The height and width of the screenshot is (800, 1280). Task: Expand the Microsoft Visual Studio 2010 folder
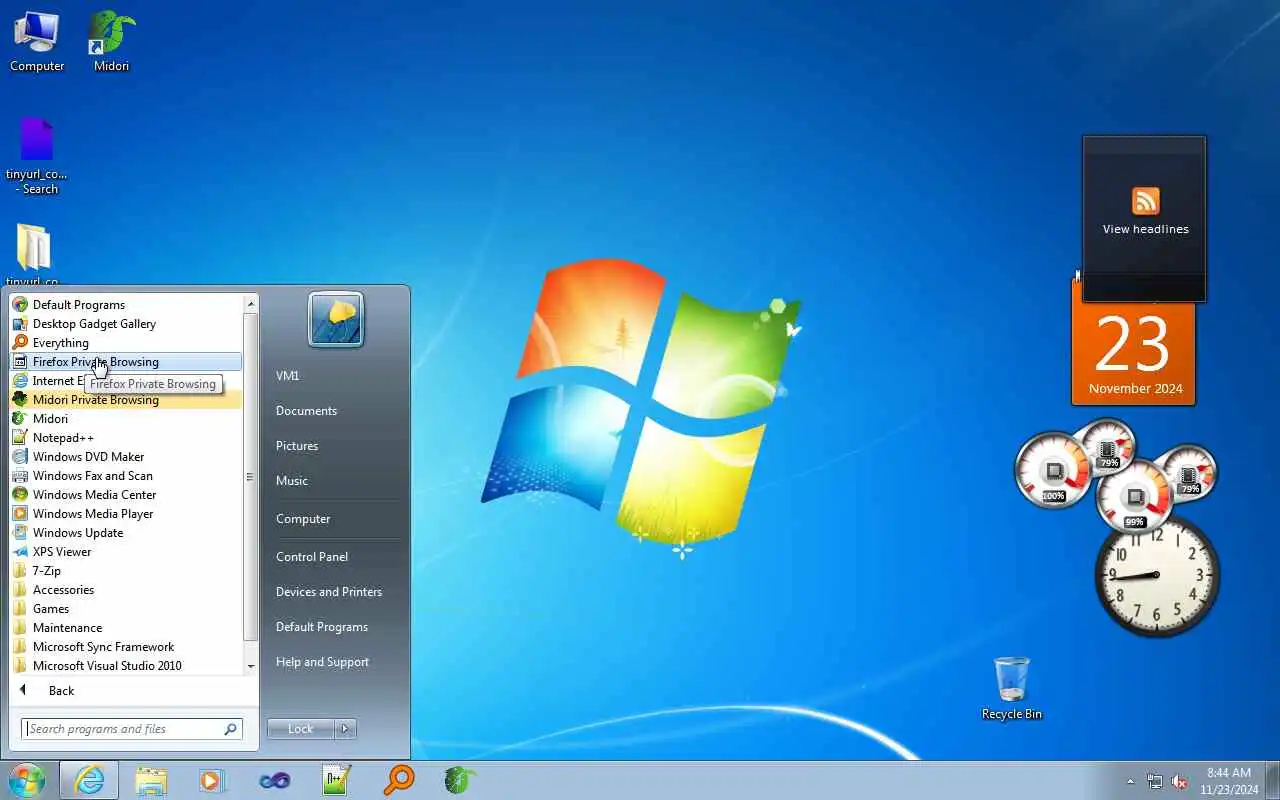click(126, 666)
